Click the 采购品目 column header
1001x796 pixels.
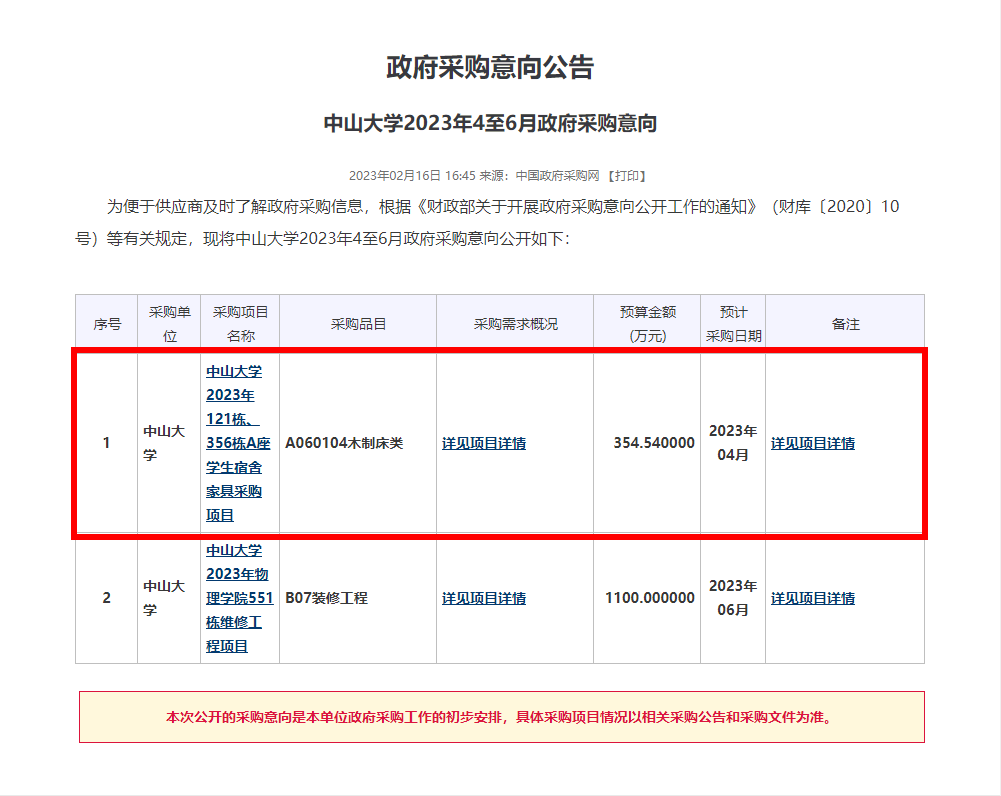coord(358,324)
